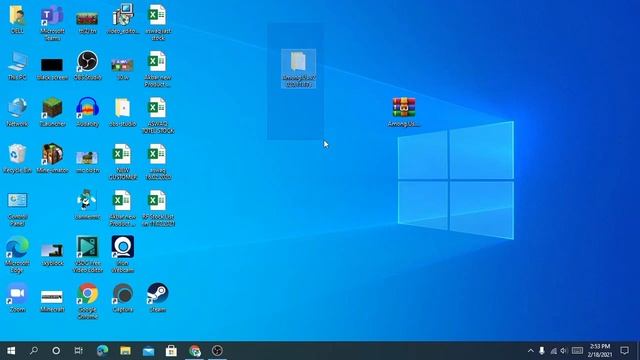640x360 pixels.
Task: Launch the Google Chrome desktop shortcut
Action: pyautogui.click(x=87, y=301)
